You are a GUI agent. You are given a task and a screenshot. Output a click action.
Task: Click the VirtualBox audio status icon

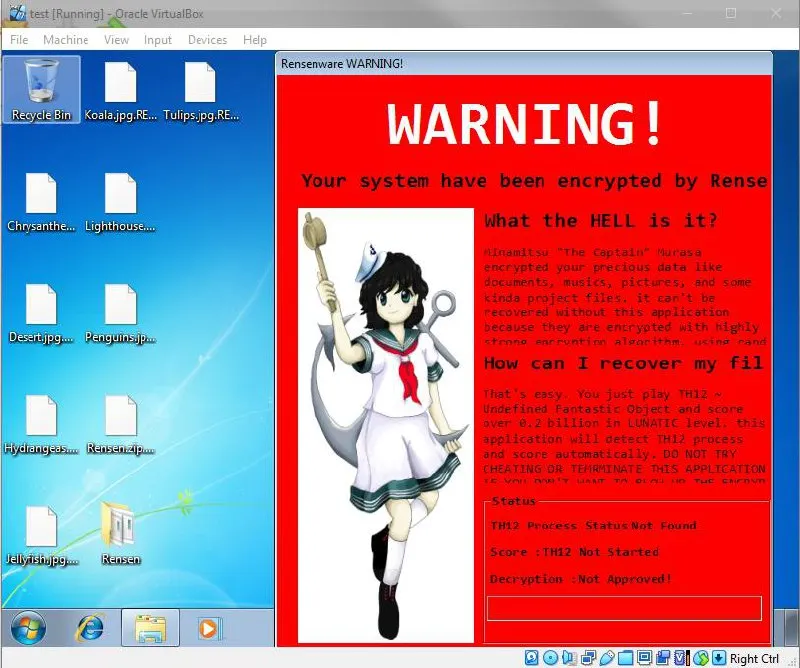[569, 657]
